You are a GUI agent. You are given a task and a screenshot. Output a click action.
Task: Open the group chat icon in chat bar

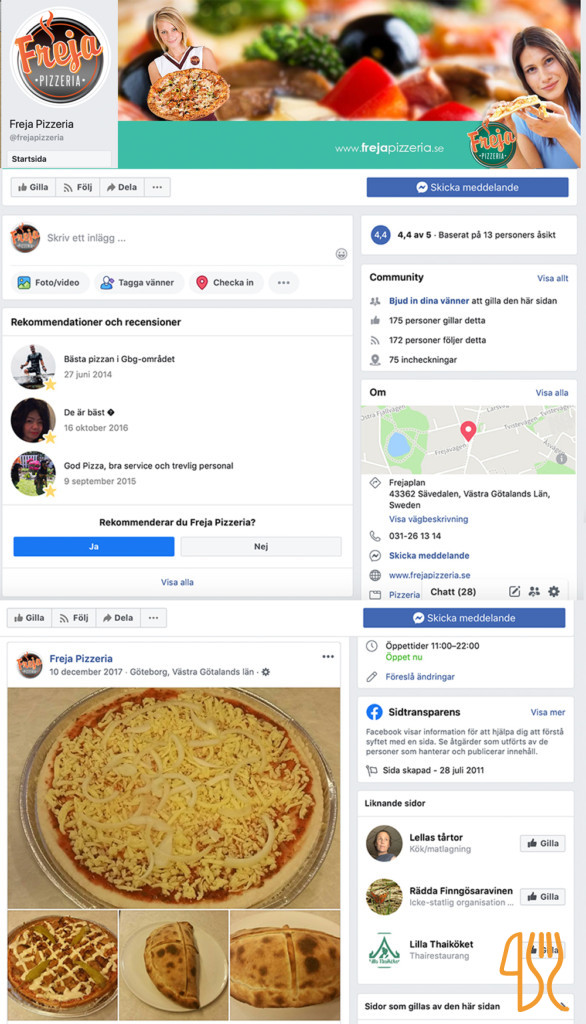[534, 591]
